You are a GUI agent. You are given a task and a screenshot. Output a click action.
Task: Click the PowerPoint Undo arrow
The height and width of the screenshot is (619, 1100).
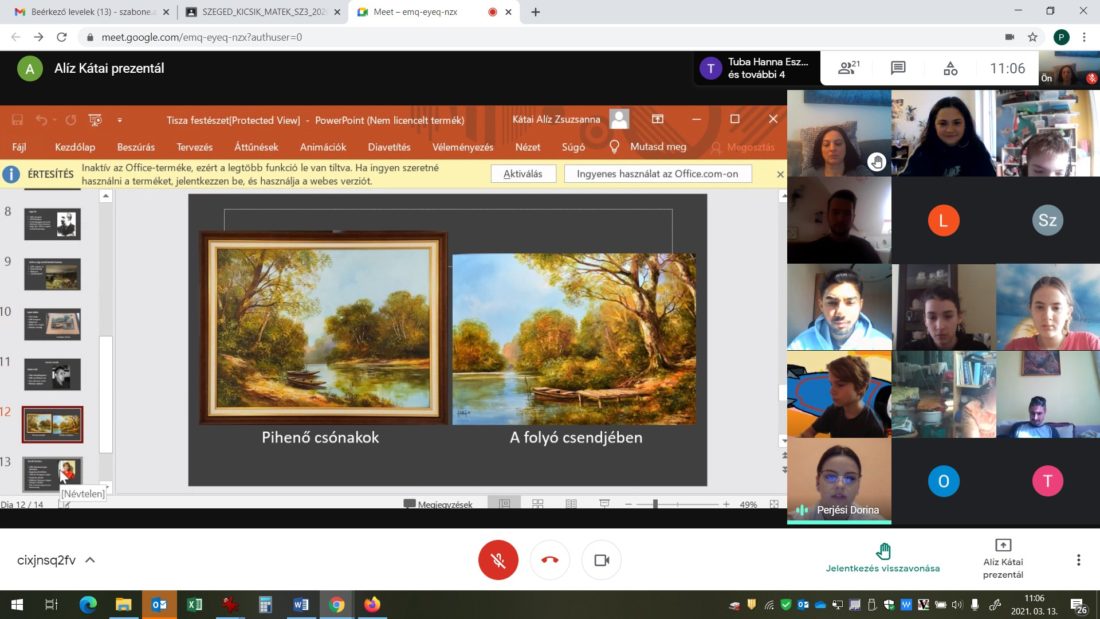point(42,120)
